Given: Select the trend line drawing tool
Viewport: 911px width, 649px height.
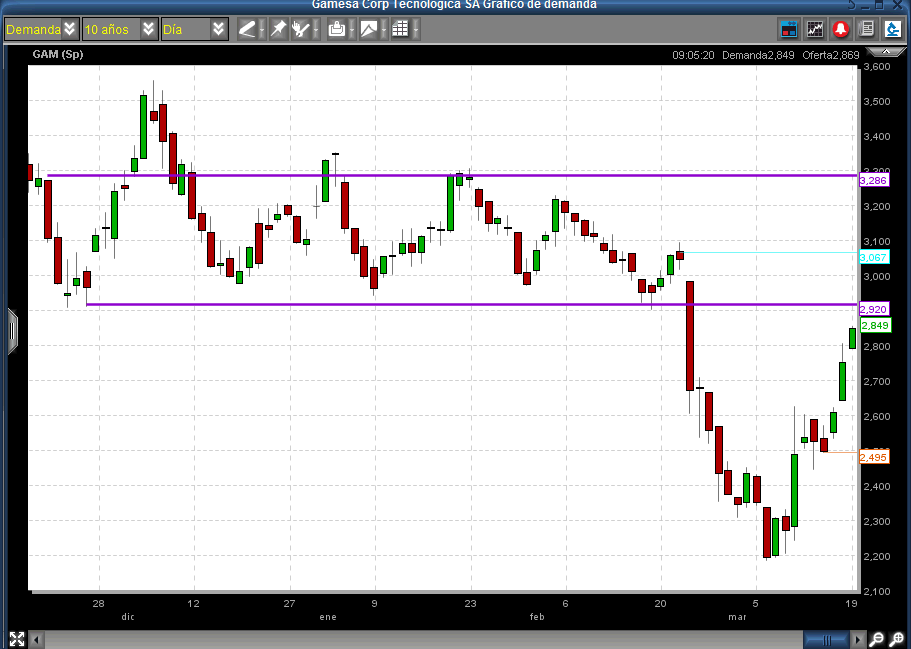Looking at the screenshot, I should [247, 29].
